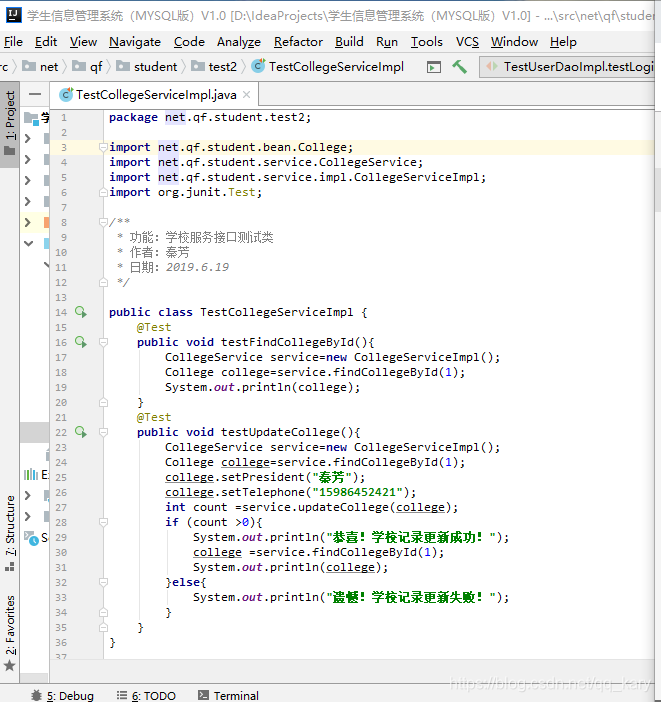Open the Code menu

[x=189, y=42]
